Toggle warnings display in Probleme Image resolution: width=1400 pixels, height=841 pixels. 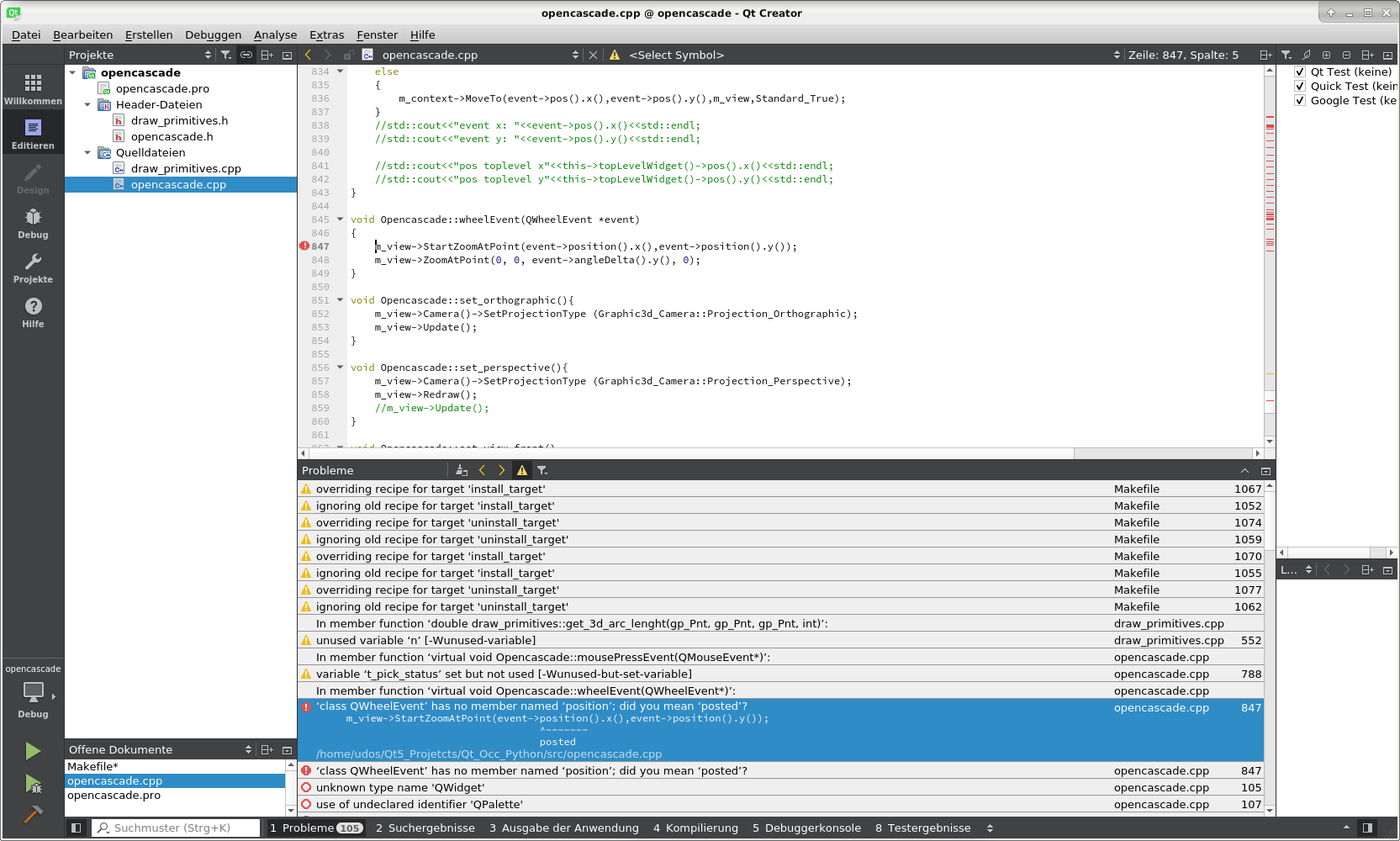(522, 470)
